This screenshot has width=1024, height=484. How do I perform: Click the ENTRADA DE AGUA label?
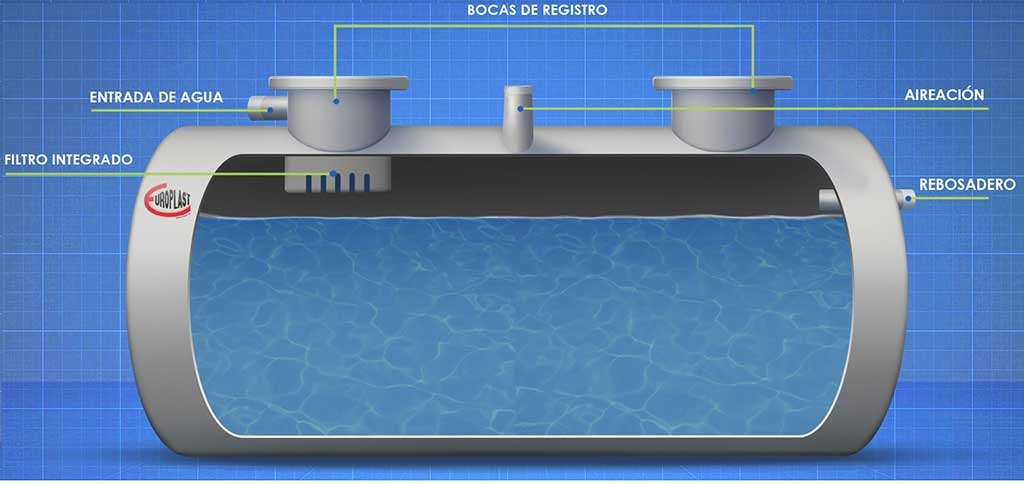[x=156, y=98]
